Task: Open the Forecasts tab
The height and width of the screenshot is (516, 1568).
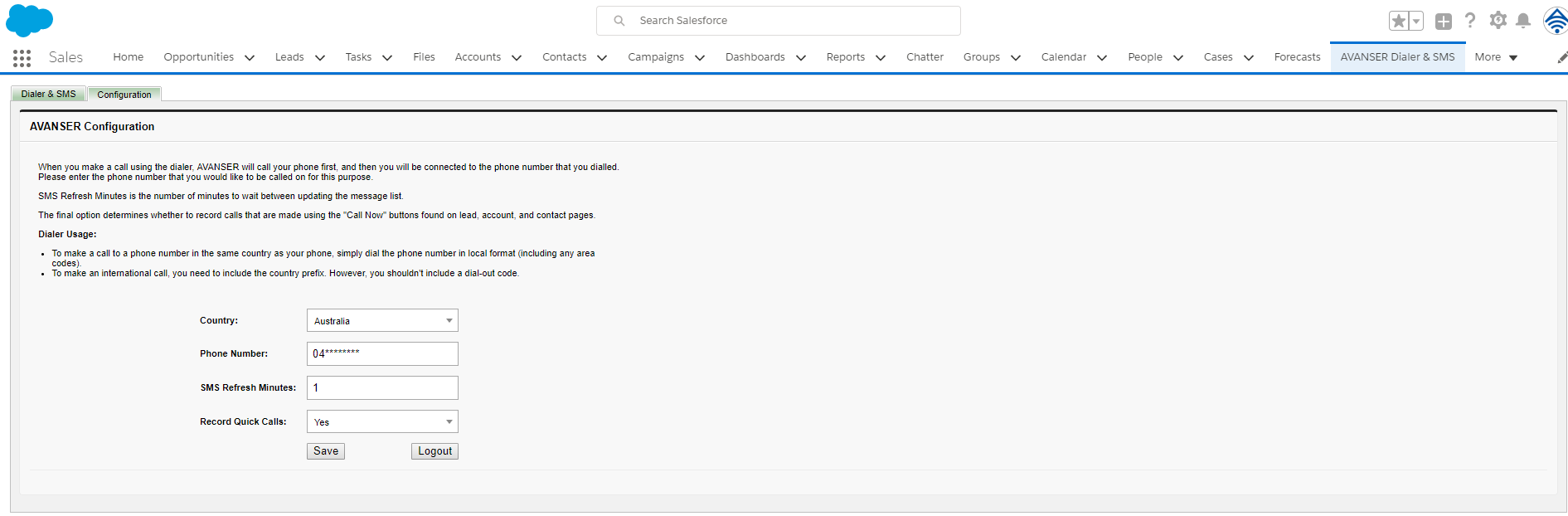Action: pyautogui.click(x=1297, y=57)
